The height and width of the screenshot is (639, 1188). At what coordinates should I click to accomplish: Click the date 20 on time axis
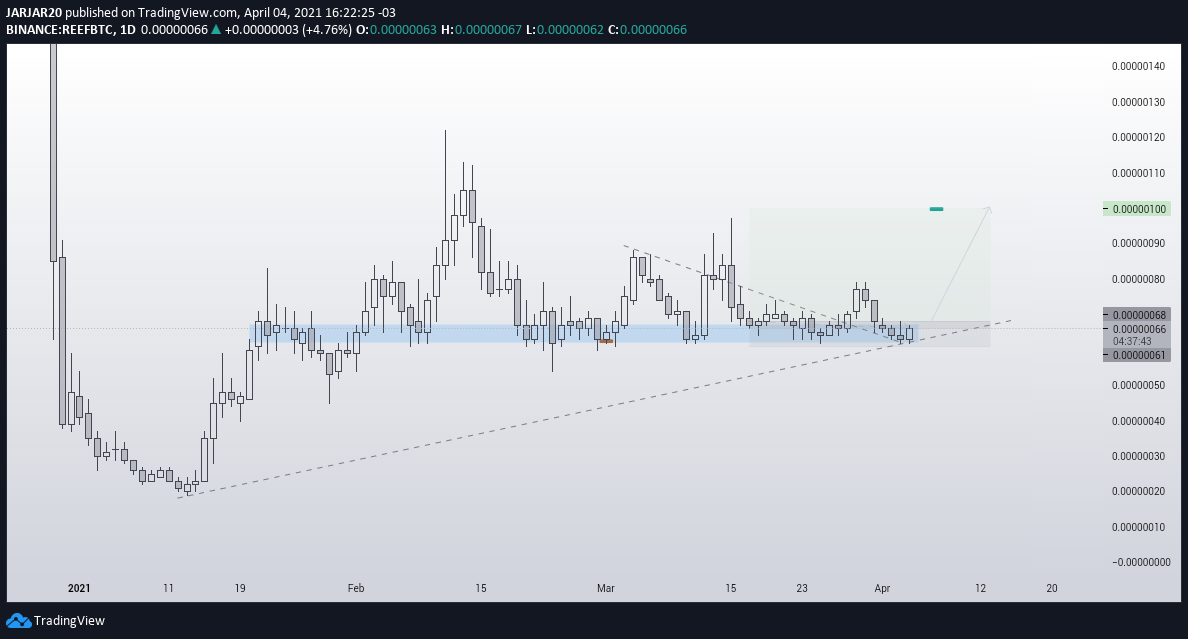click(1052, 588)
